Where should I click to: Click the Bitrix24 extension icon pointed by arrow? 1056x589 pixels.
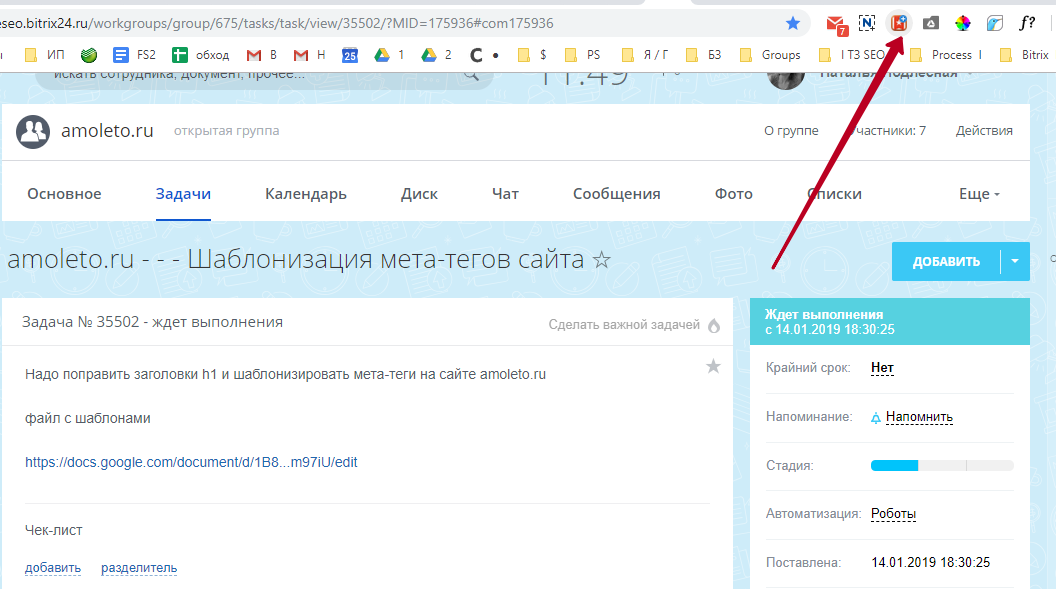tap(899, 22)
